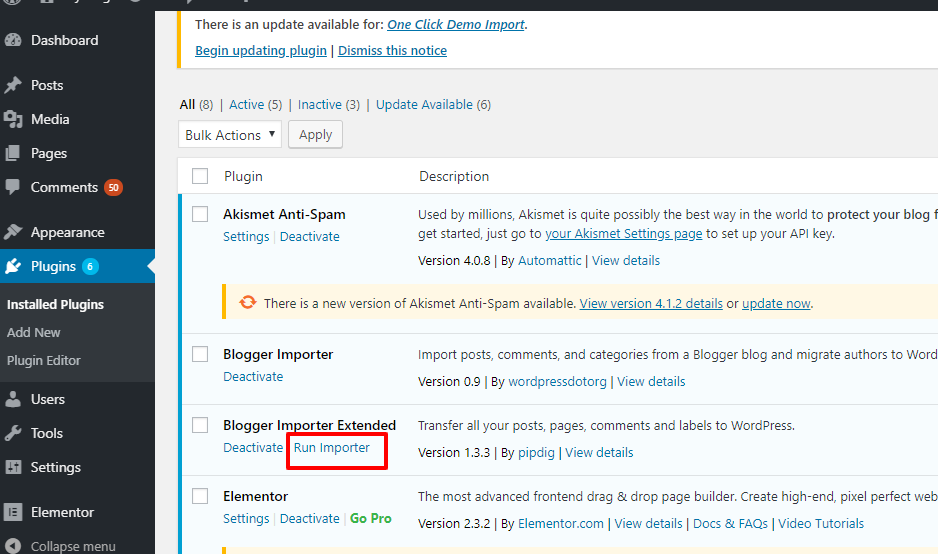Check the Elementor plugin checkbox
Screen dimensions: 938x554
pos(200,496)
